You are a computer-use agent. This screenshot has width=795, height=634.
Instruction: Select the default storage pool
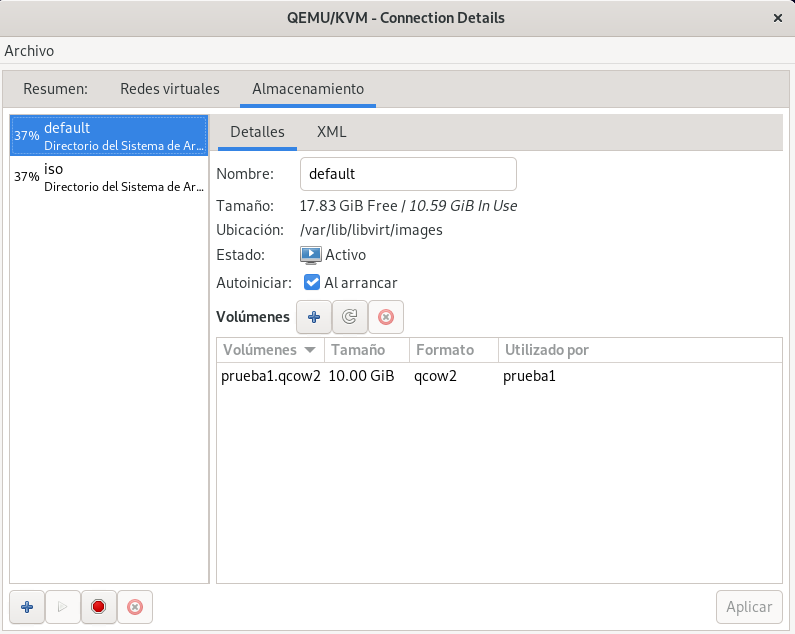tap(109, 135)
